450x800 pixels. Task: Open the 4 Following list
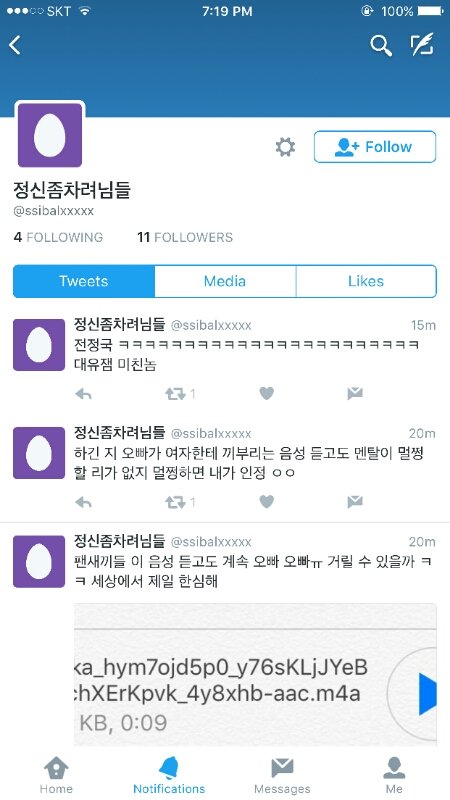coord(58,237)
